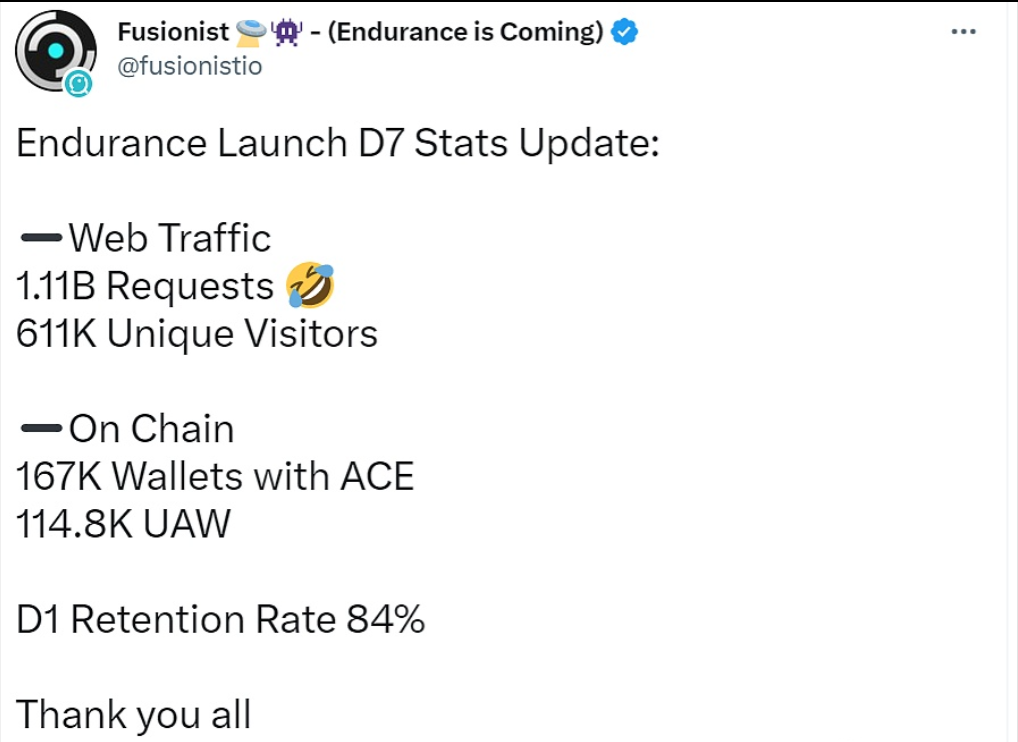Click the Fusionist display name
This screenshot has width=1018, height=742.
coord(173,32)
